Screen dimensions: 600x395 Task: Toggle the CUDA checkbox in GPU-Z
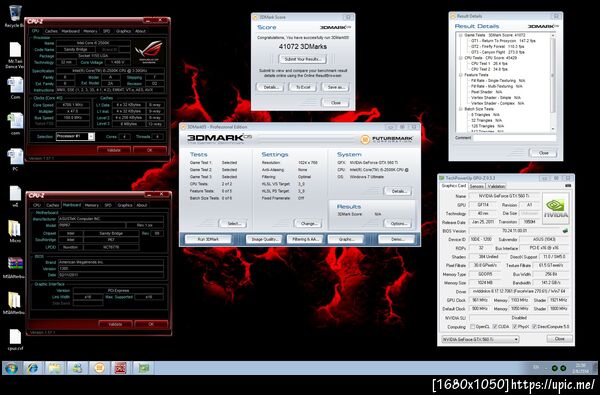(495, 327)
